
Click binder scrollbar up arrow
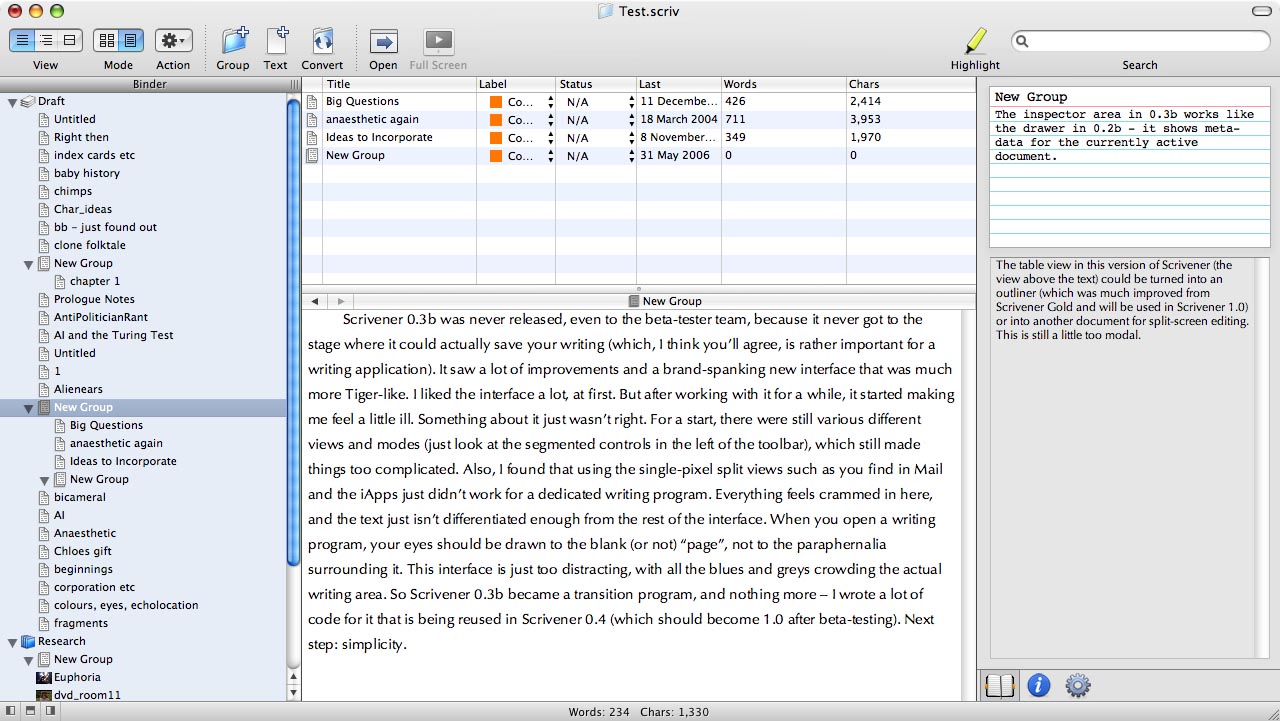[x=293, y=677]
